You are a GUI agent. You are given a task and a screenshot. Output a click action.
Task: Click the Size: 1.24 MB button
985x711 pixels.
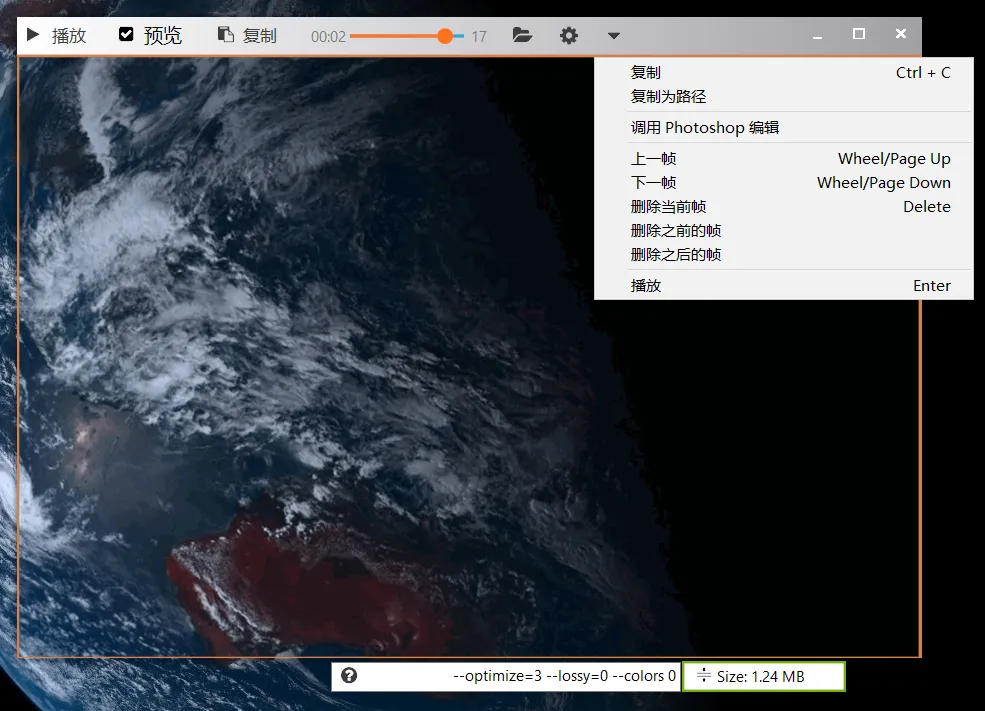click(x=764, y=676)
